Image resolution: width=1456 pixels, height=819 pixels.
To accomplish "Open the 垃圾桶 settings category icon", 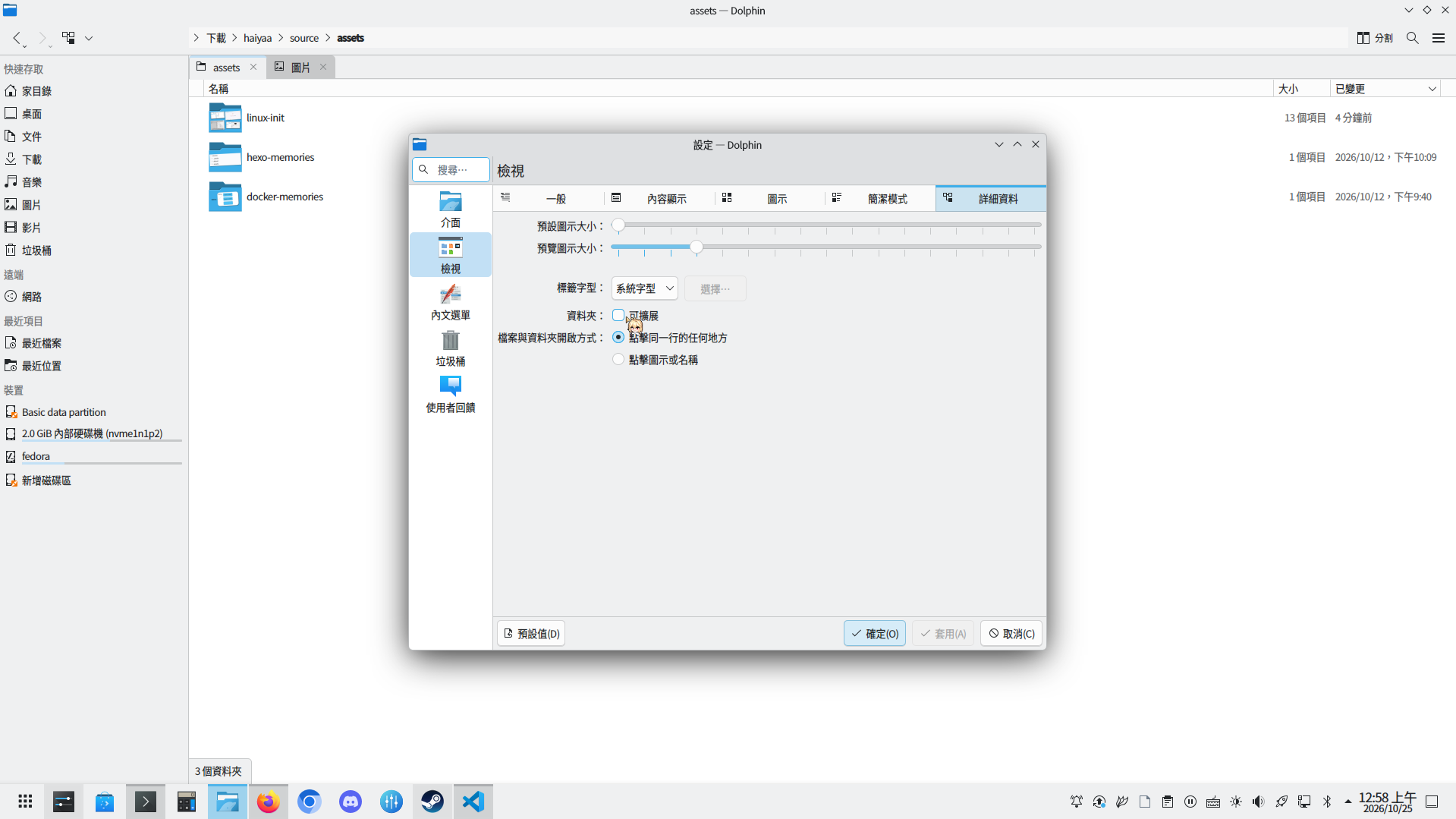I will coord(451,339).
